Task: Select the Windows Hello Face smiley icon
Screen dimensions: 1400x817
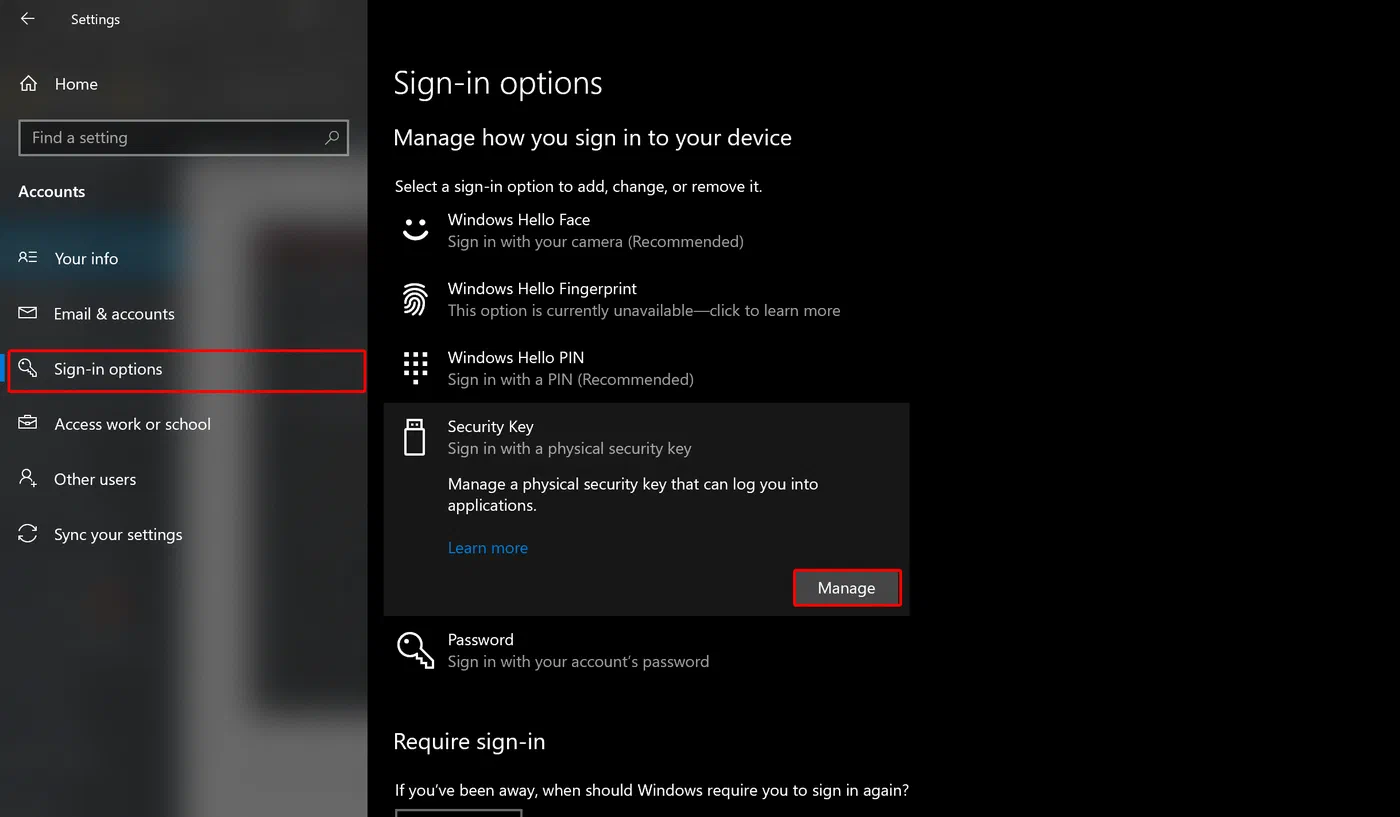Action: (415, 230)
